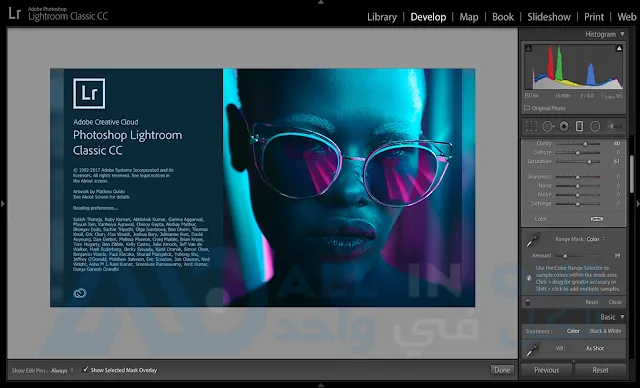This screenshot has width=640, height=388.
Task: Click the Sharpness slider handle
Action: pyautogui.click(x=578, y=177)
